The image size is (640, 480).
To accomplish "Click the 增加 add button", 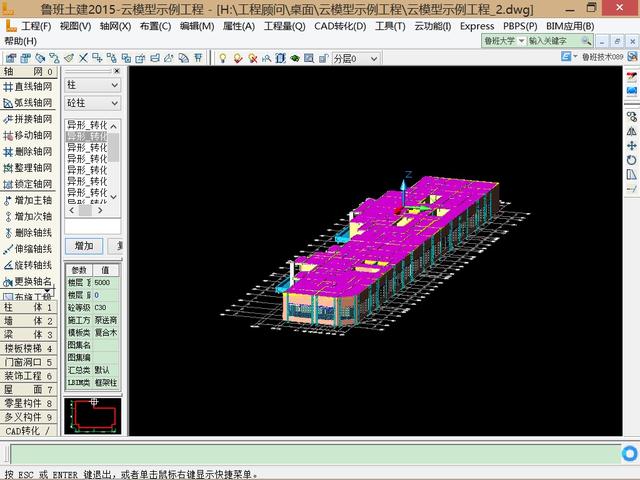I will [x=83, y=246].
